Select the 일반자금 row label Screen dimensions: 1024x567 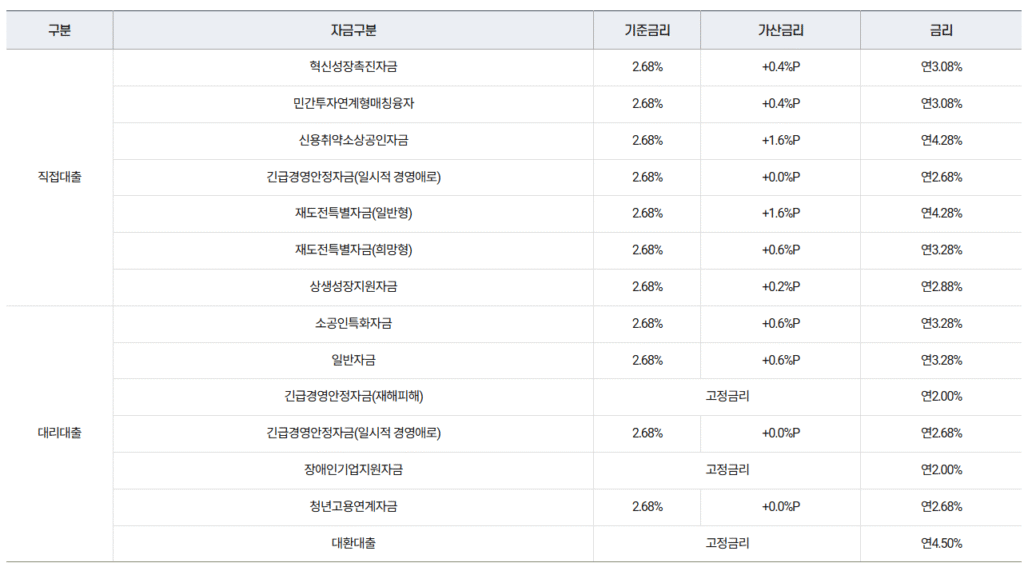pos(353,360)
